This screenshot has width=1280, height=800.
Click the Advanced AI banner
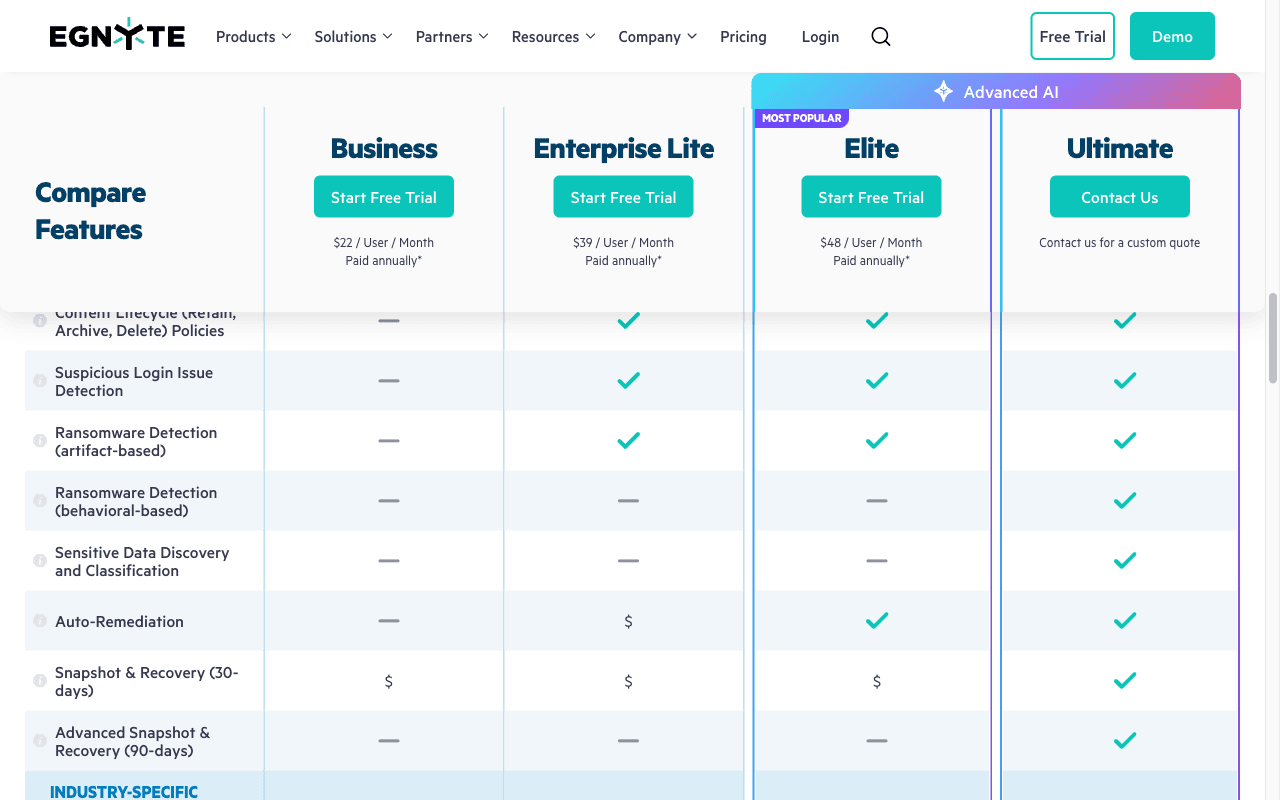(996, 92)
